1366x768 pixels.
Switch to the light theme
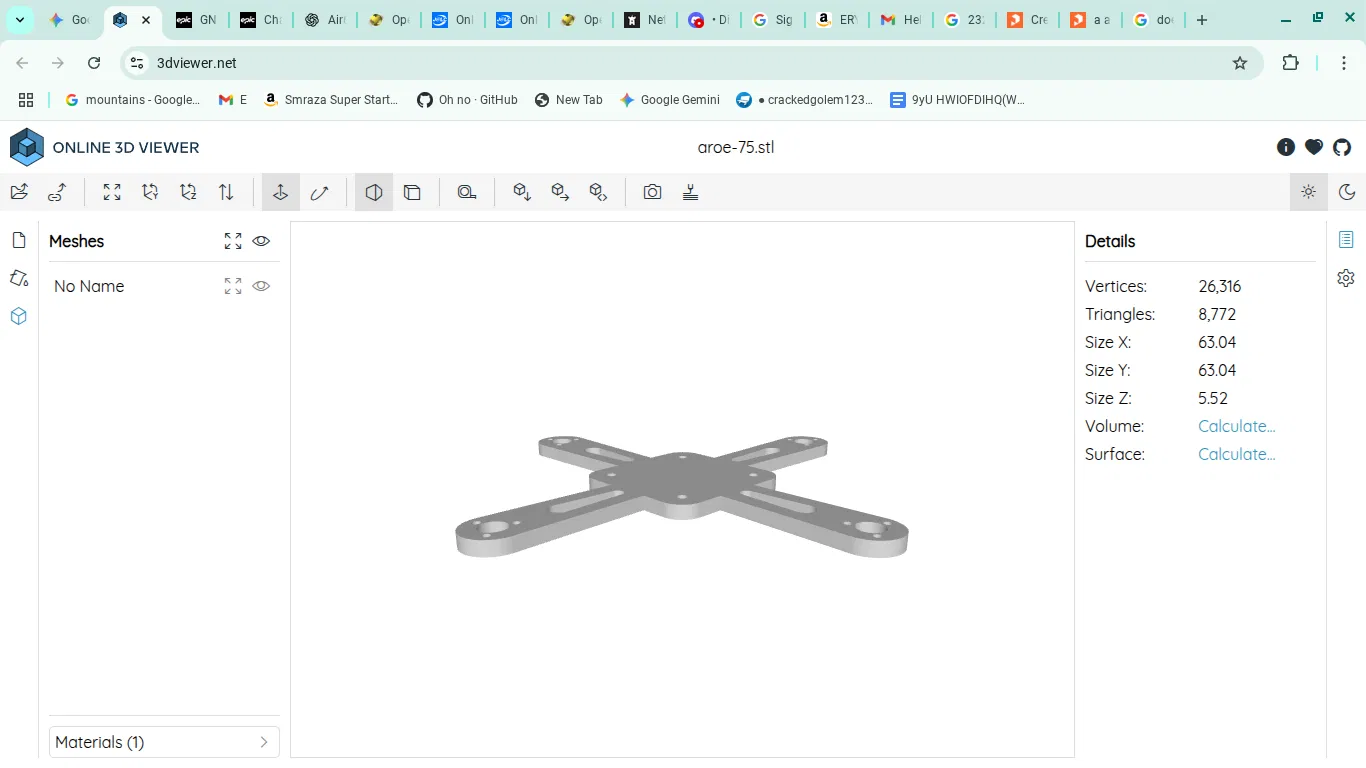tap(1309, 192)
